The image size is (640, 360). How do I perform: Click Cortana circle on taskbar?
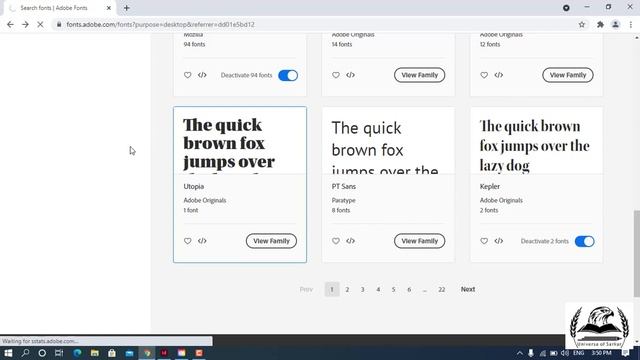point(42,353)
